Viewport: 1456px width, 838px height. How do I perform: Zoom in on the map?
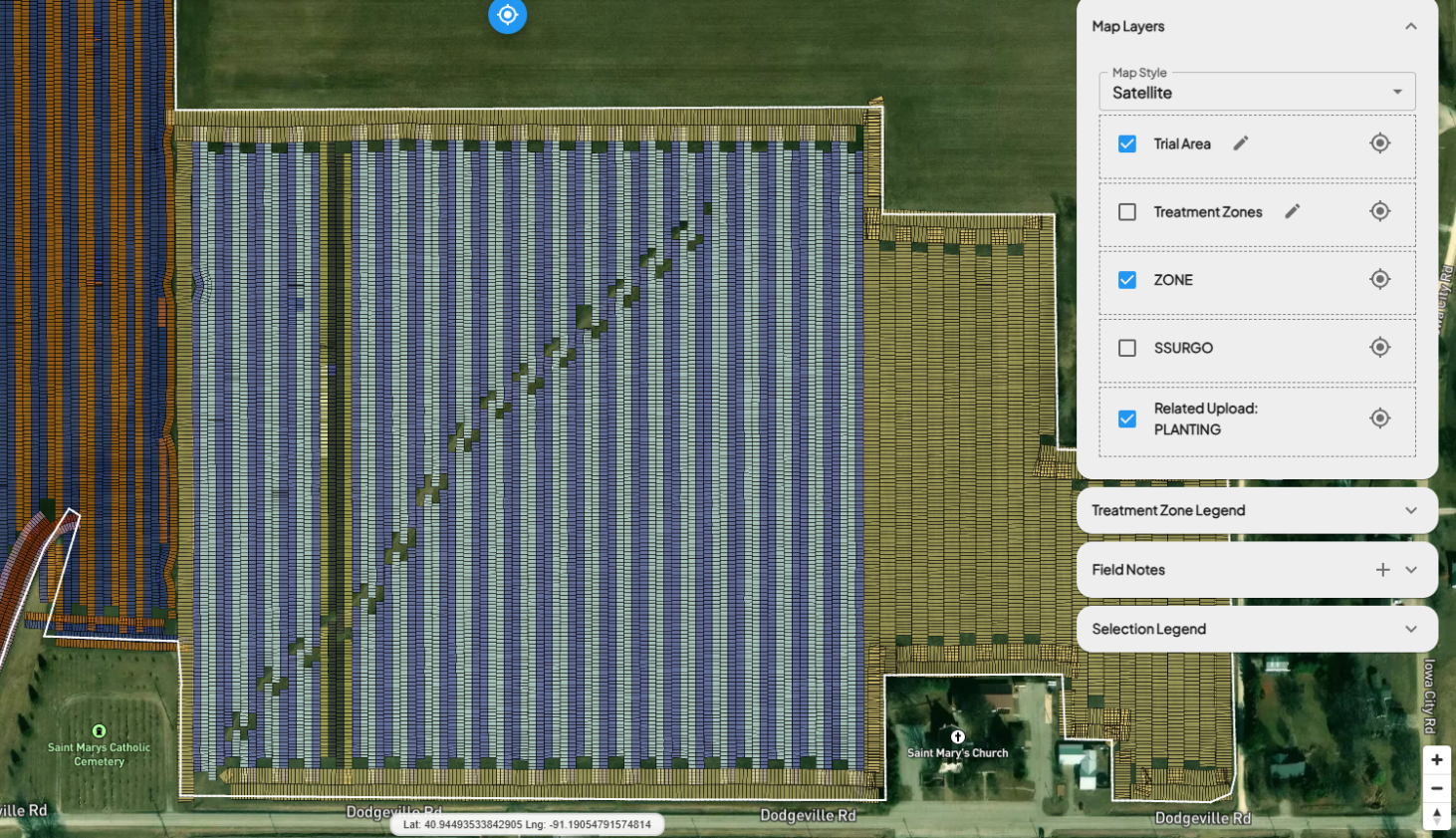coord(1436,760)
